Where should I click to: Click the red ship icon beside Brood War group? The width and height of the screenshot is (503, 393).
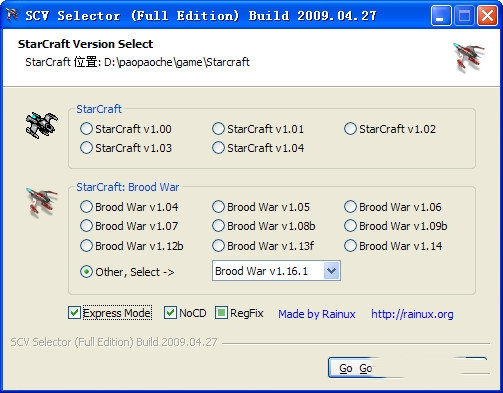pyautogui.click(x=42, y=201)
